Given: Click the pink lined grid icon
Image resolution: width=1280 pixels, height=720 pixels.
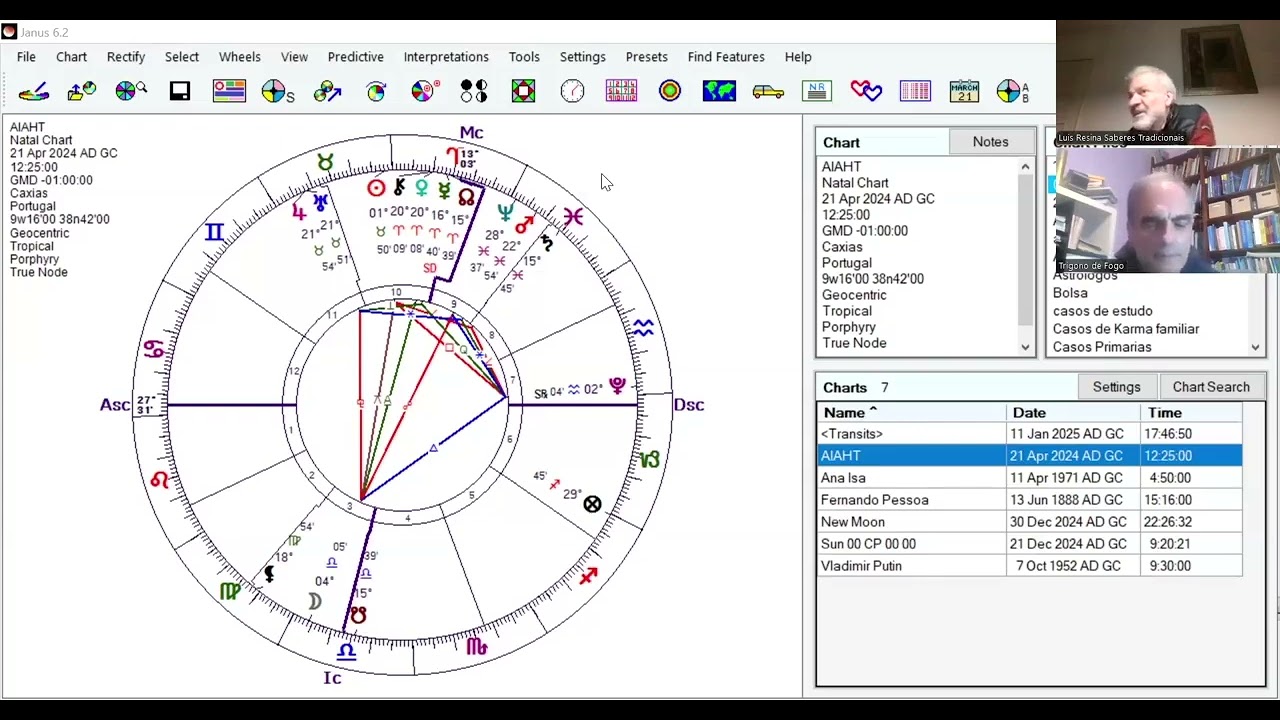Looking at the screenshot, I should [915, 92].
